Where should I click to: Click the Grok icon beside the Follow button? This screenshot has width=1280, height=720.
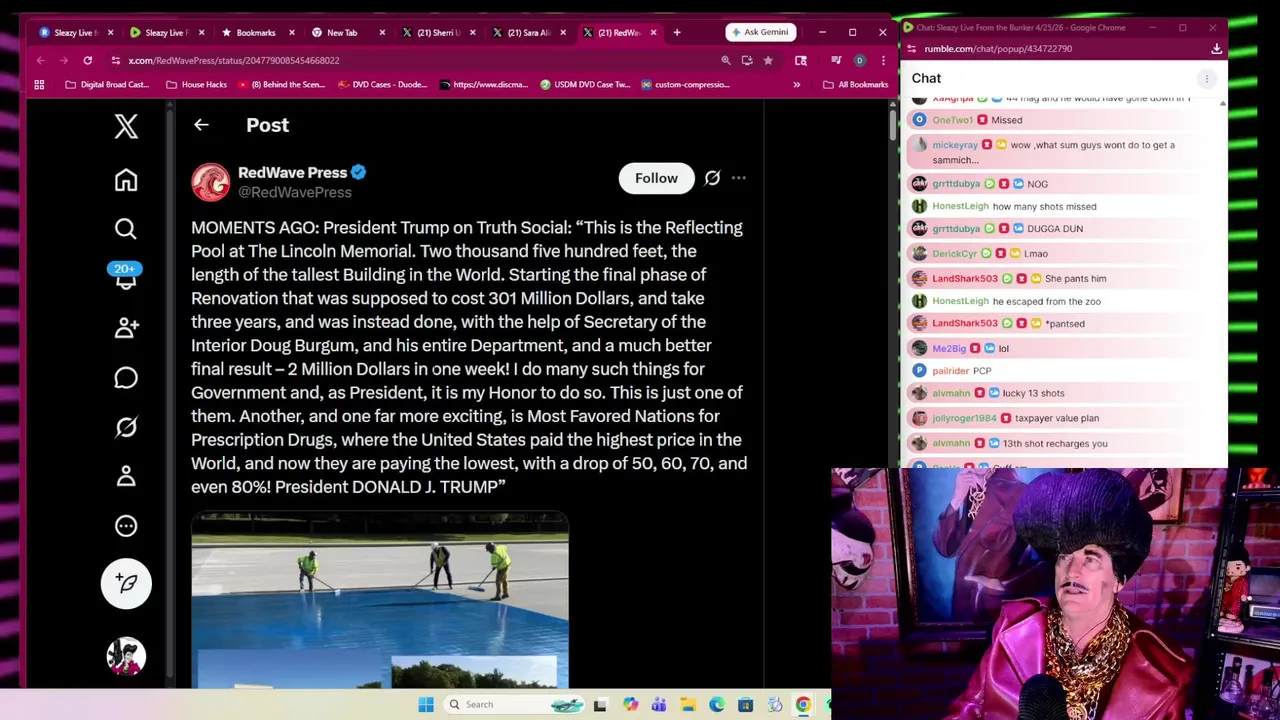point(712,178)
